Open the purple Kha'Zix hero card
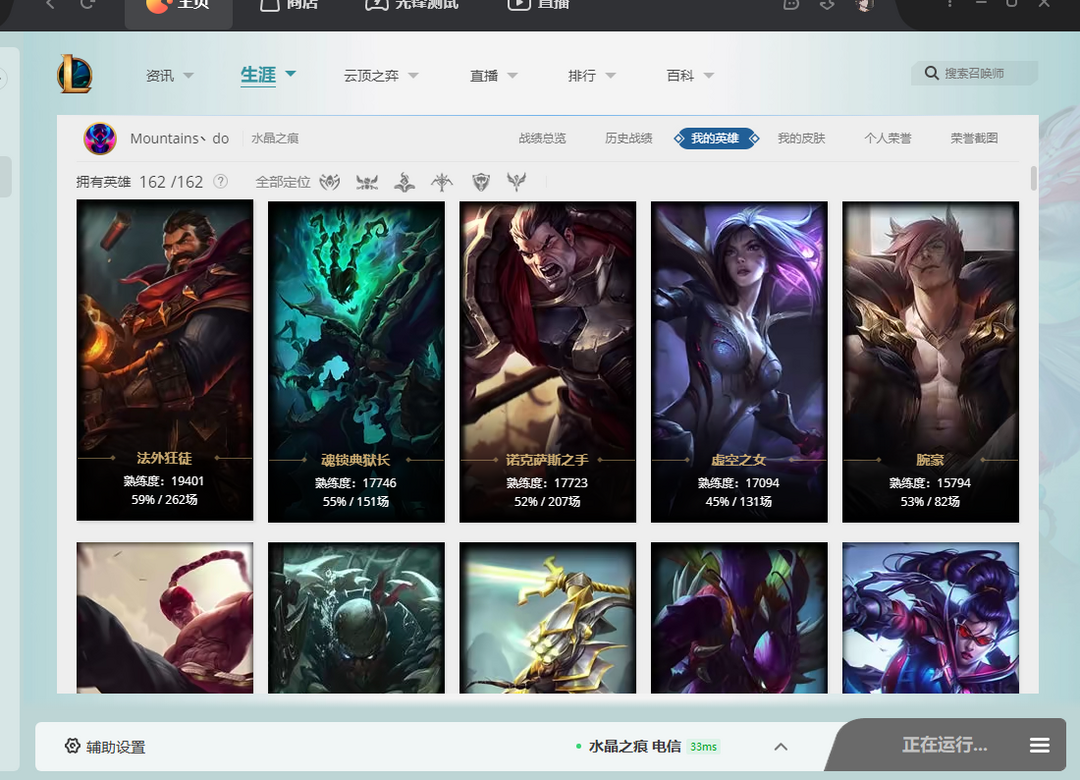 tap(739, 617)
